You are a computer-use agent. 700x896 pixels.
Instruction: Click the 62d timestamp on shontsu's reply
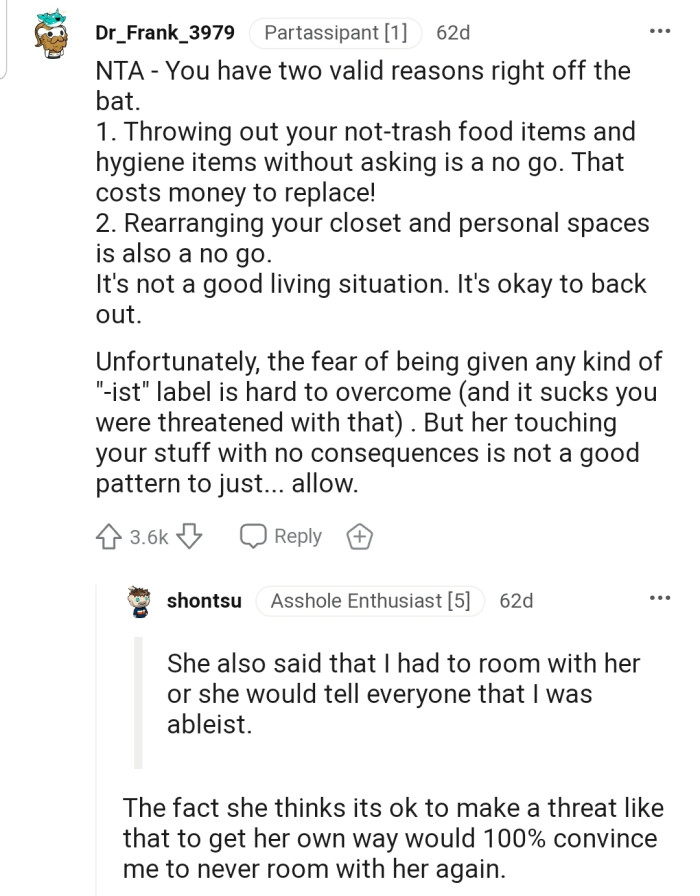[516, 601]
